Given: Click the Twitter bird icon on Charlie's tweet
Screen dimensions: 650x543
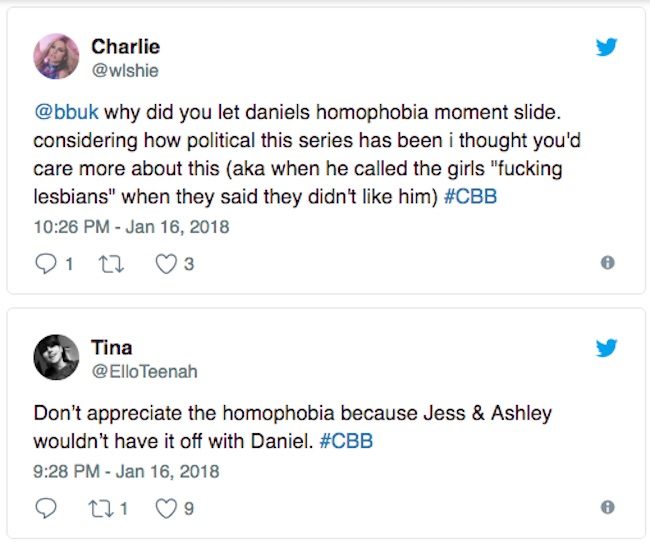Looking at the screenshot, I should pos(606,47).
